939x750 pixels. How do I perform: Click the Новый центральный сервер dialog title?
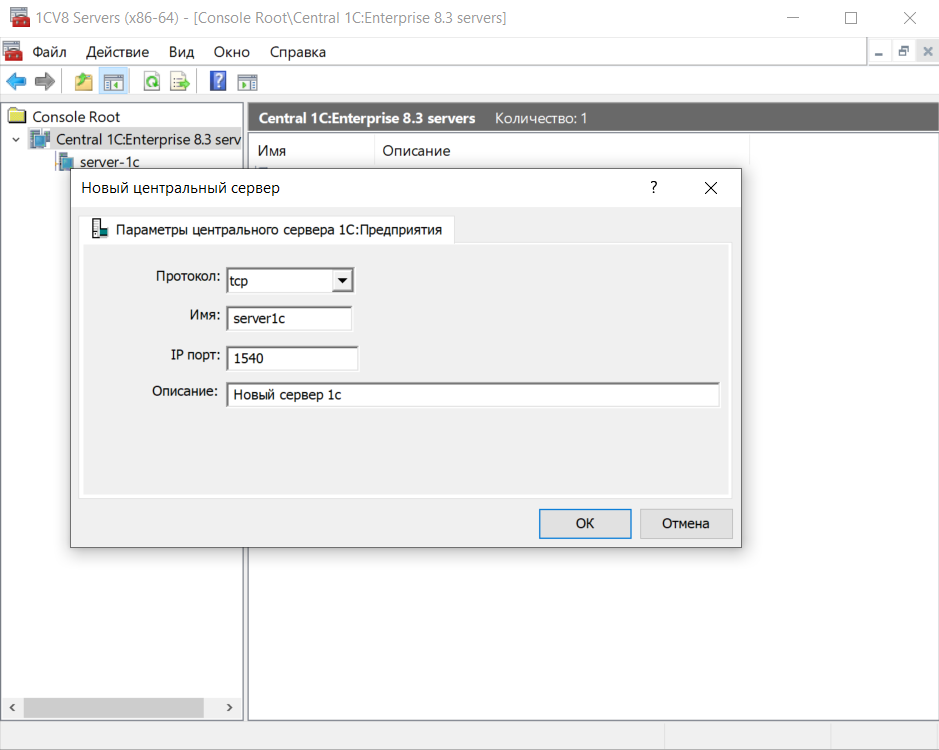point(180,188)
